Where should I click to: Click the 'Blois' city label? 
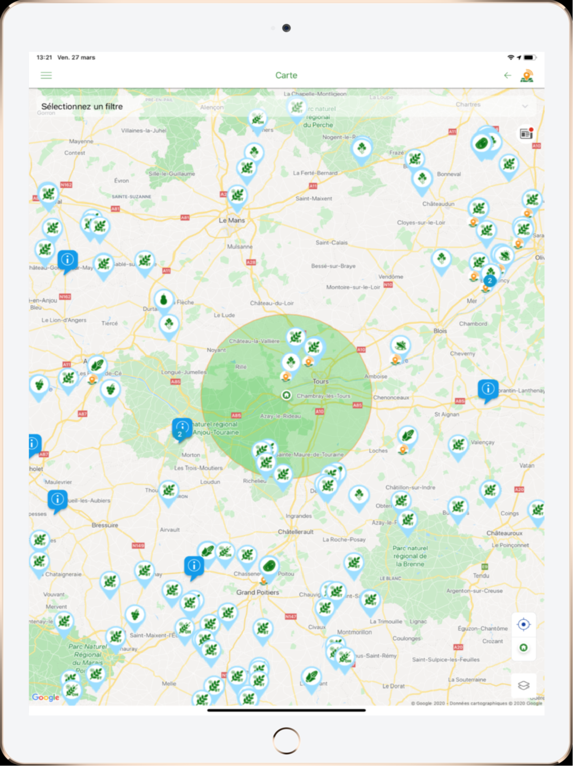[440, 331]
